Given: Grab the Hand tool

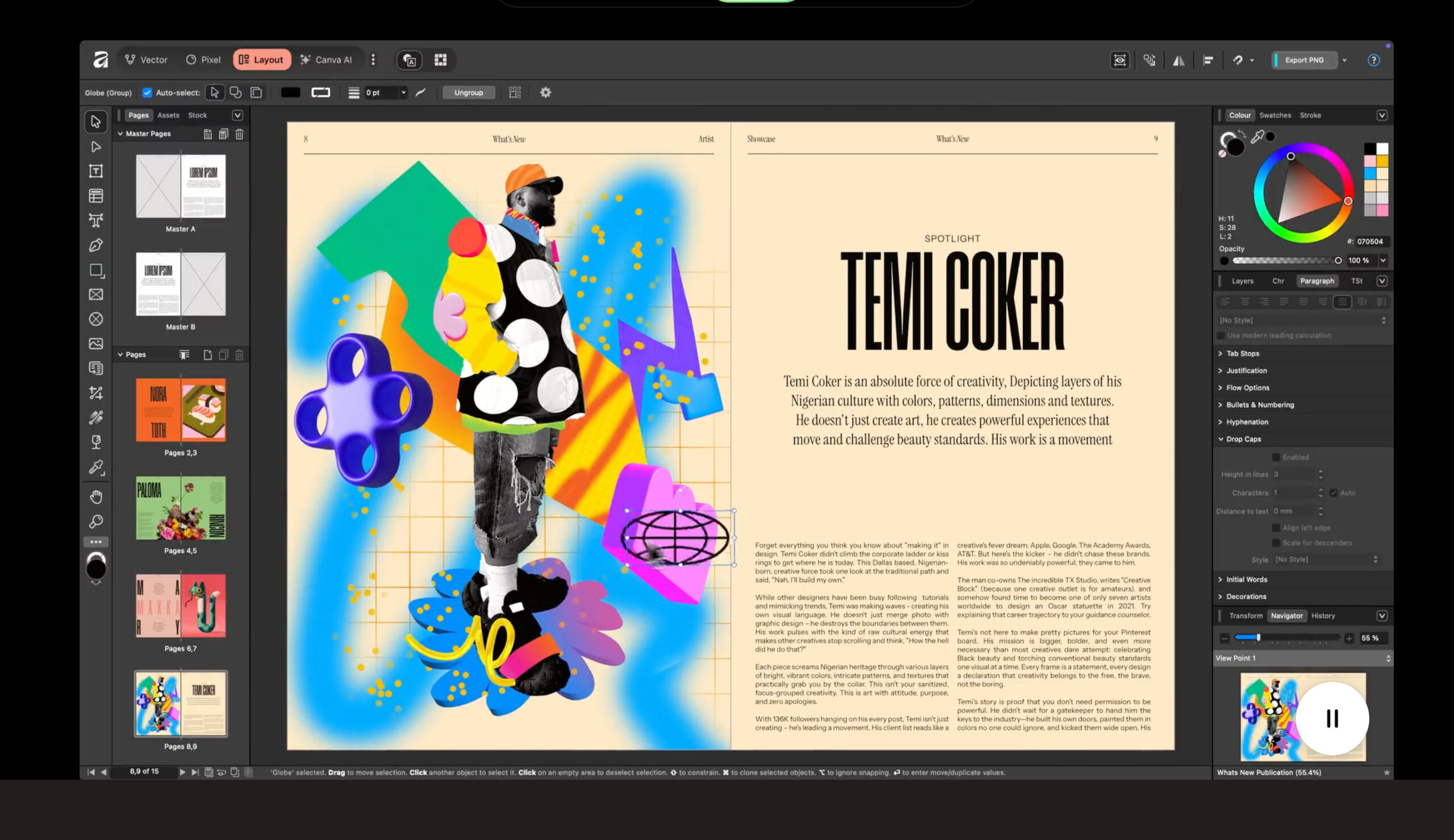Looking at the screenshot, I should (97, 496).
